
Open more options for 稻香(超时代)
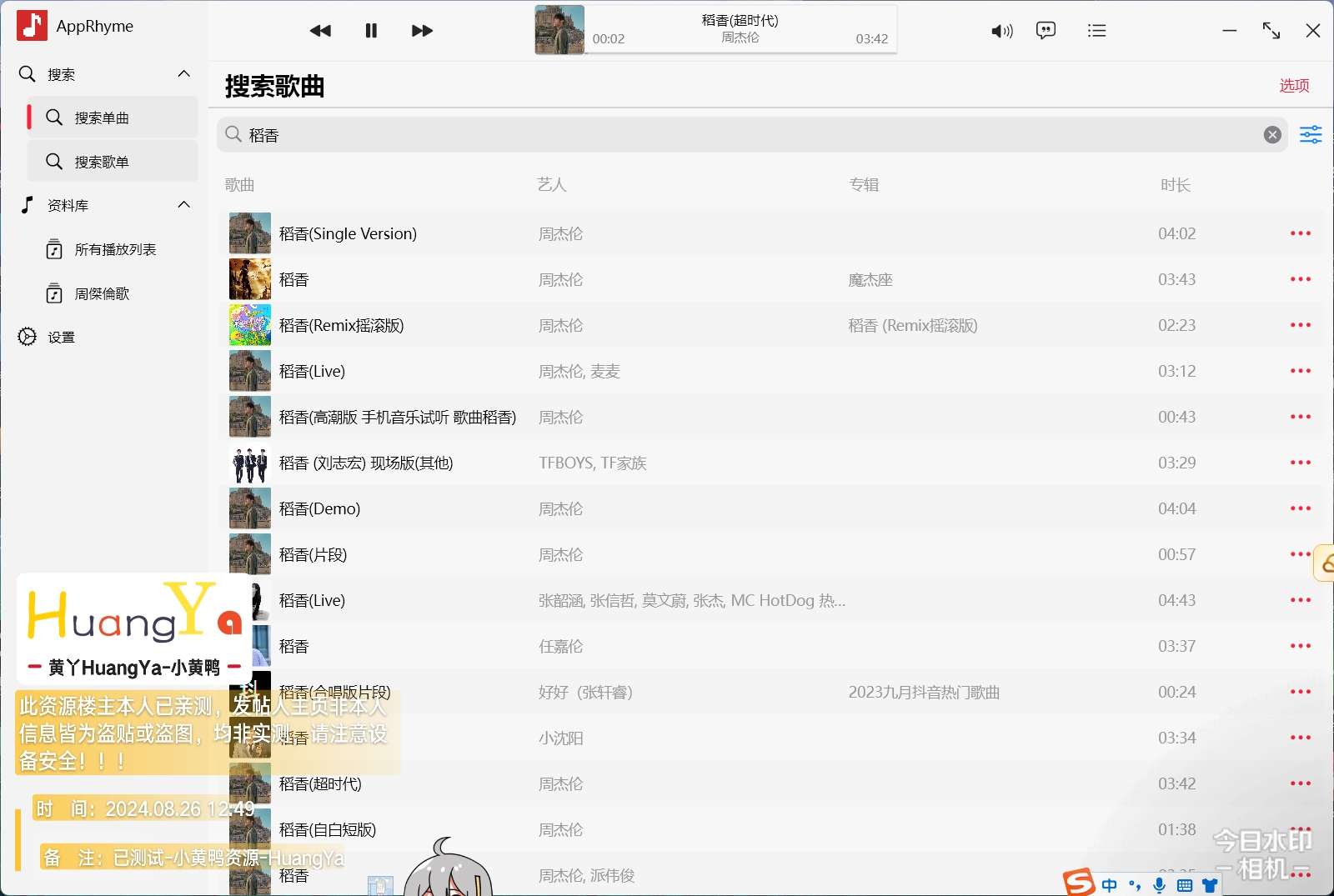[1301, 783]
